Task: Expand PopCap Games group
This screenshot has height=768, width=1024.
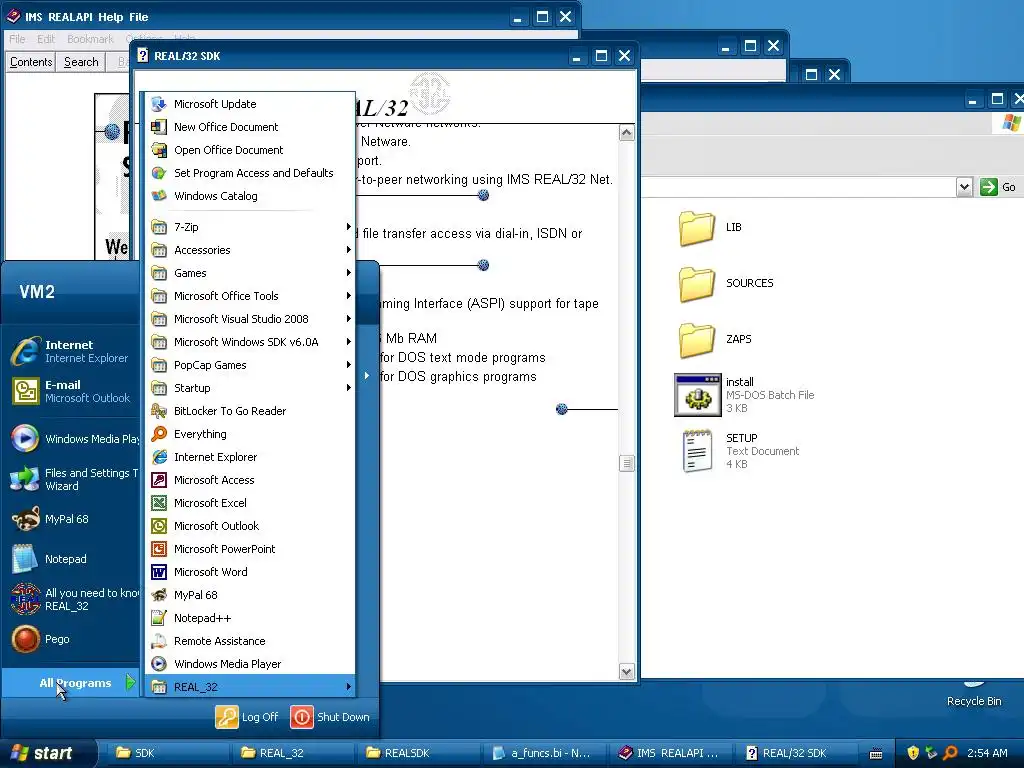Action: coord(249,365)
